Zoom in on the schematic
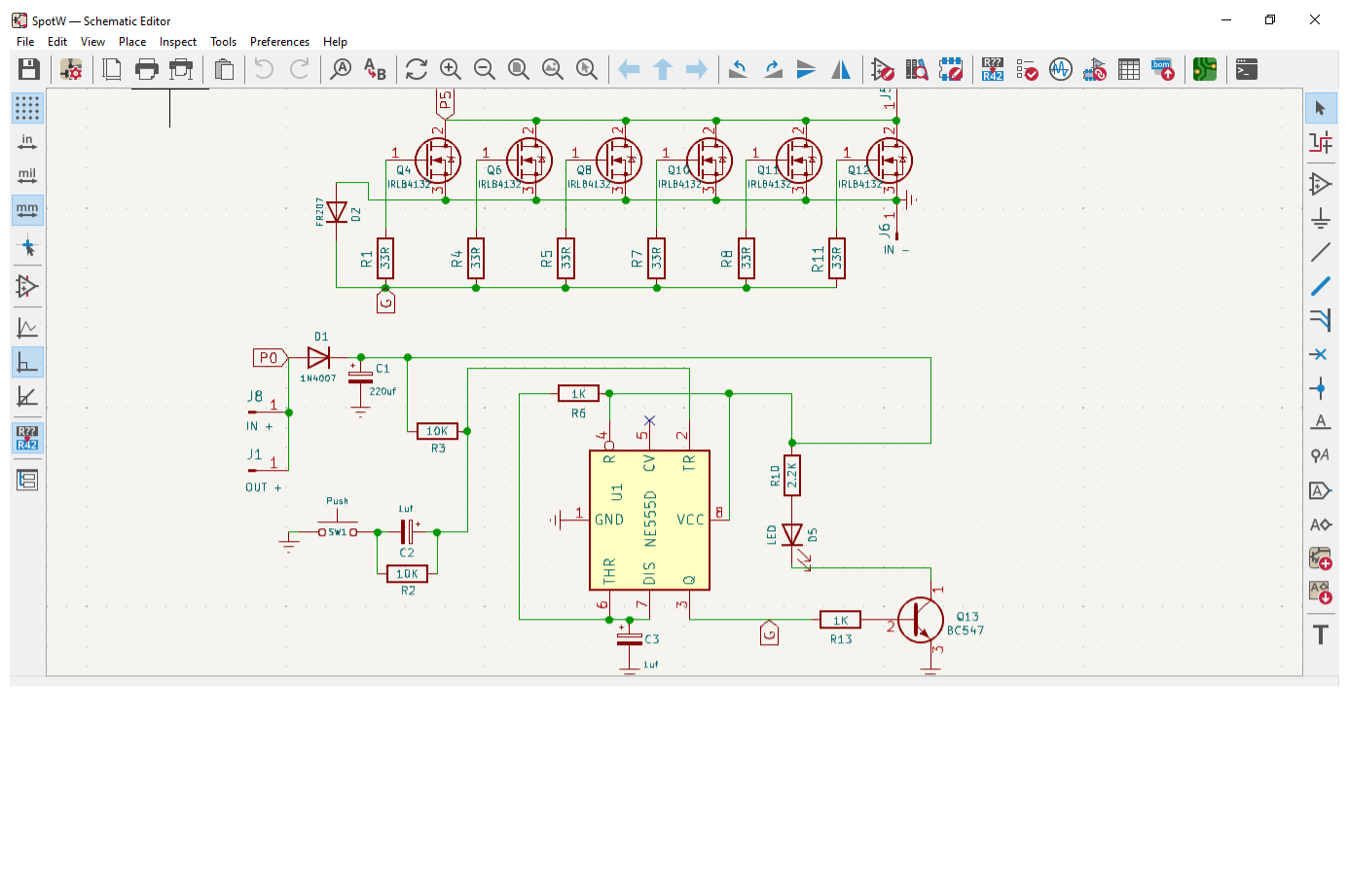The image size is (1349, 896). tap(451, 69)
